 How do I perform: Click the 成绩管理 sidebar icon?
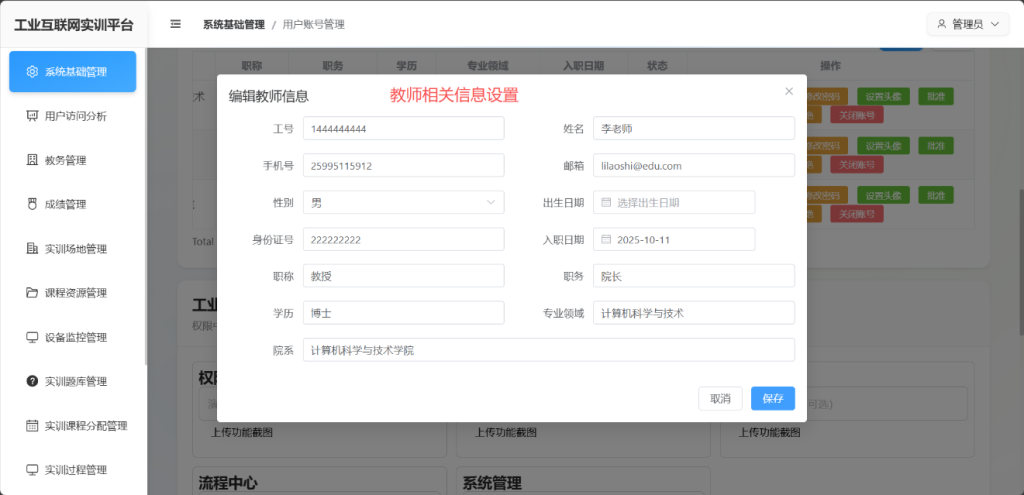coord(32,204)
